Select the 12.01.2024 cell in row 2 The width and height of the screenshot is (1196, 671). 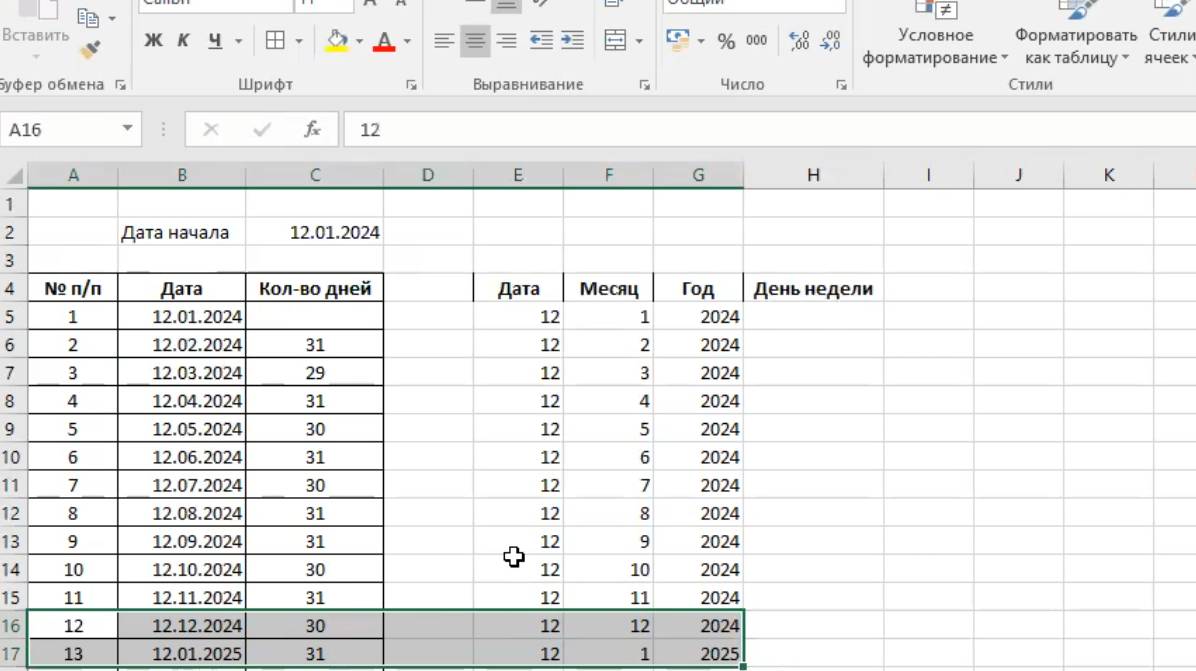[314, 233]
